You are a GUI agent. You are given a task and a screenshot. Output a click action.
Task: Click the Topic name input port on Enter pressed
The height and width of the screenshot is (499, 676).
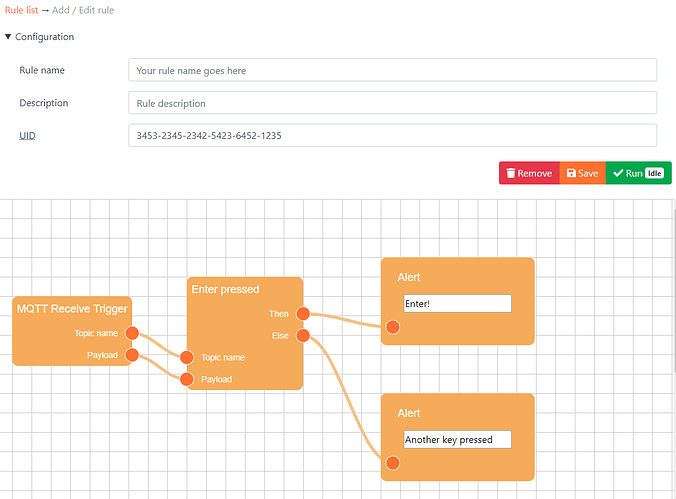pos(186,357)
